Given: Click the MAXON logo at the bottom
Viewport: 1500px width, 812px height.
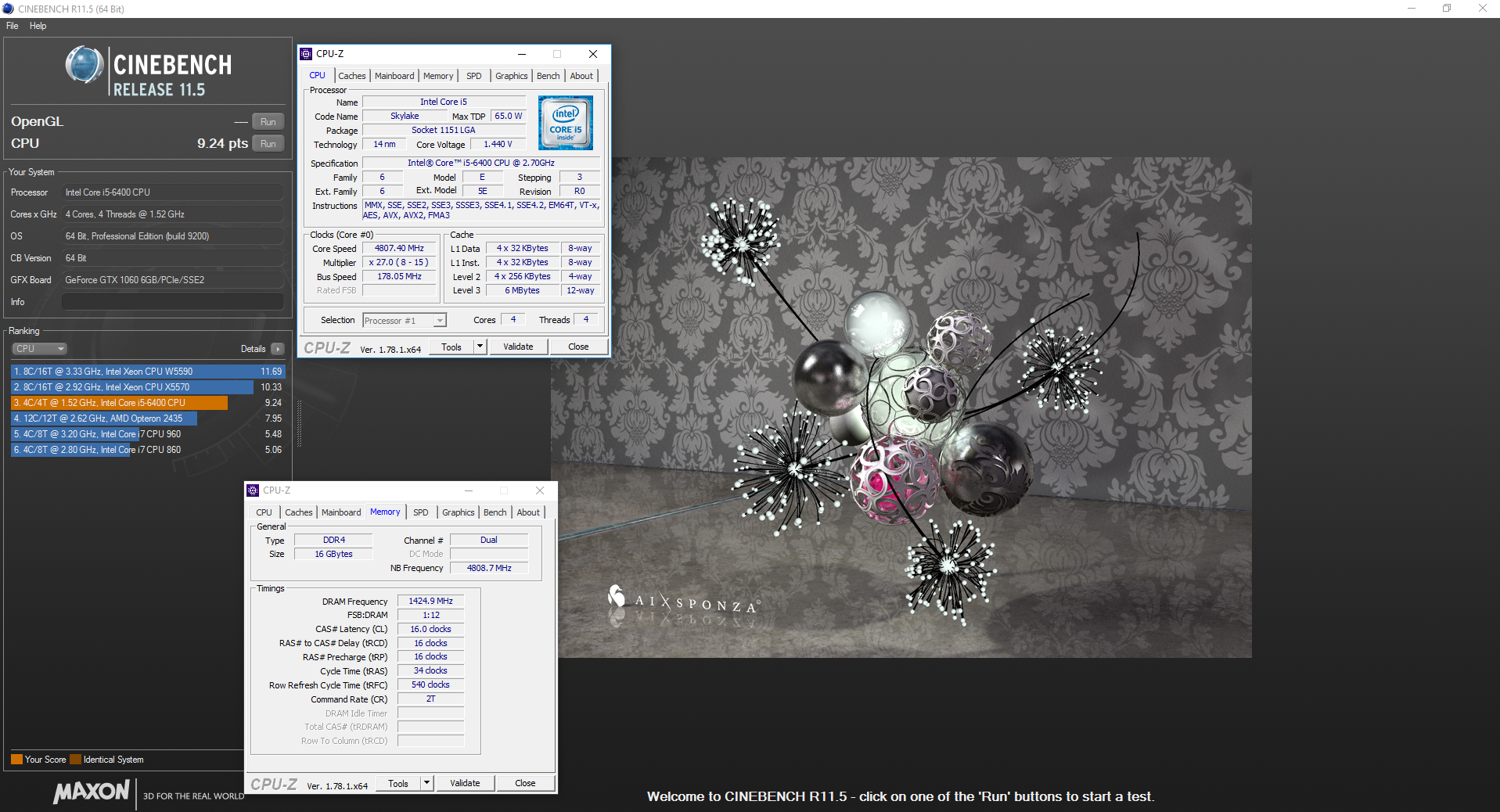Looking at the screenshot, I should [92, 792].
